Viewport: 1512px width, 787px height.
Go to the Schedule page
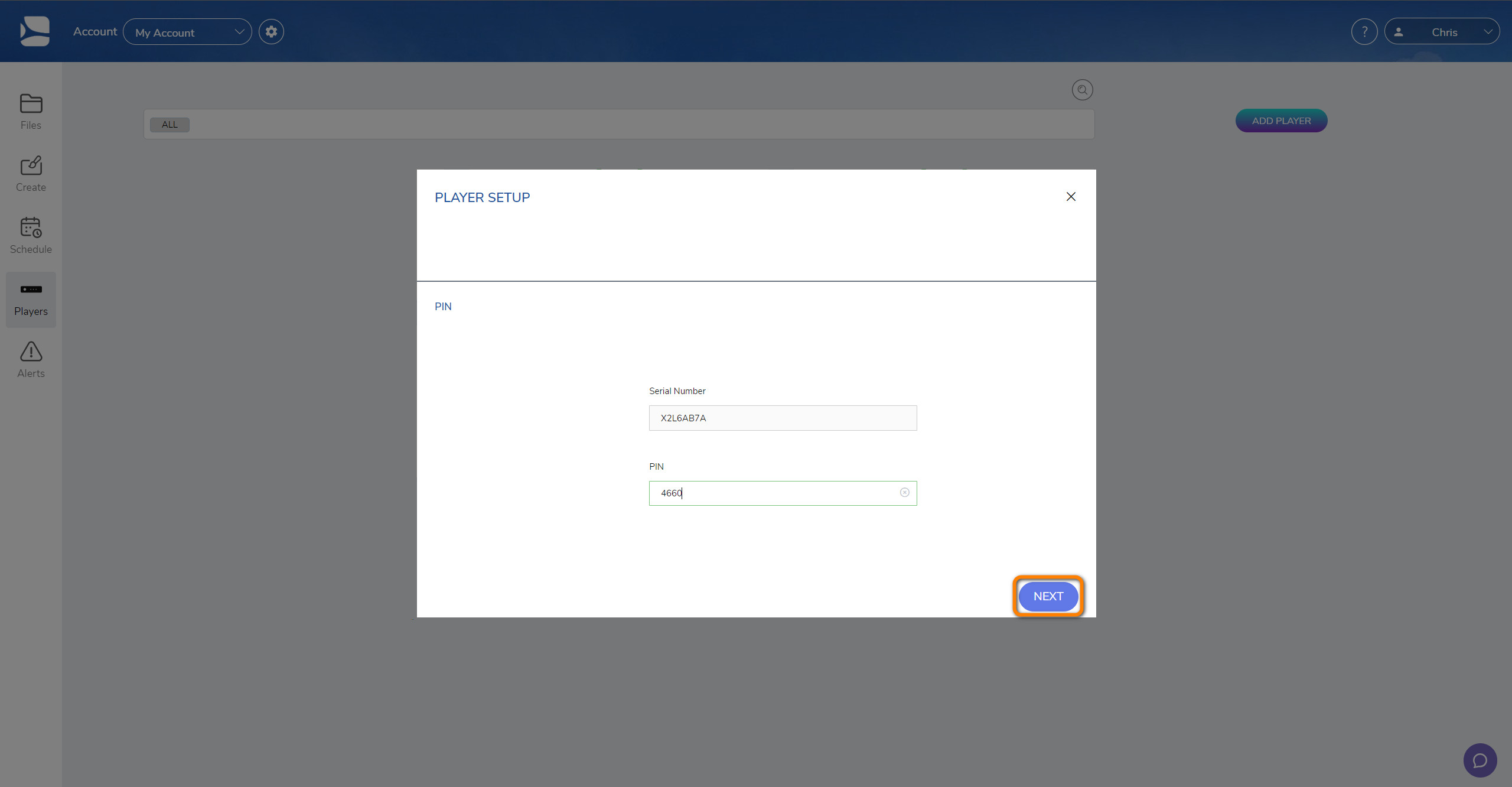click(x=31, y=236)
